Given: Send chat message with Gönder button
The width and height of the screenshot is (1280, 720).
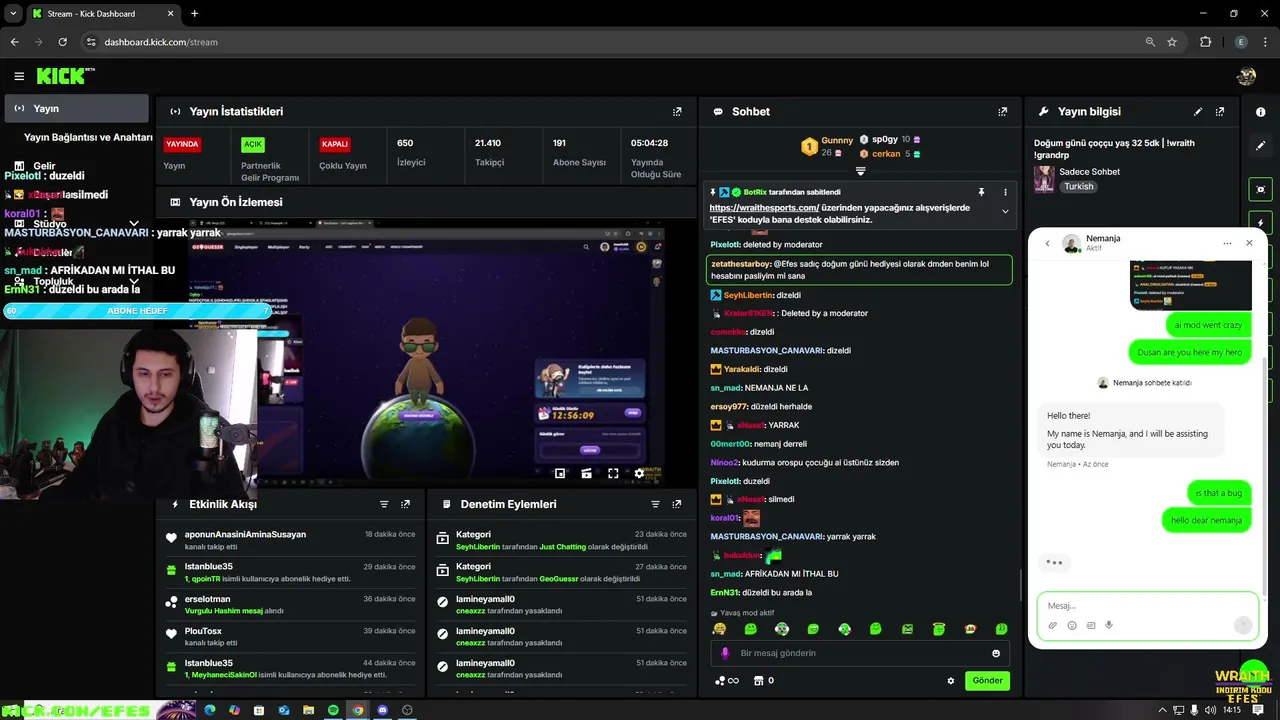Looking at the screenshot, I should pos(987,681).
